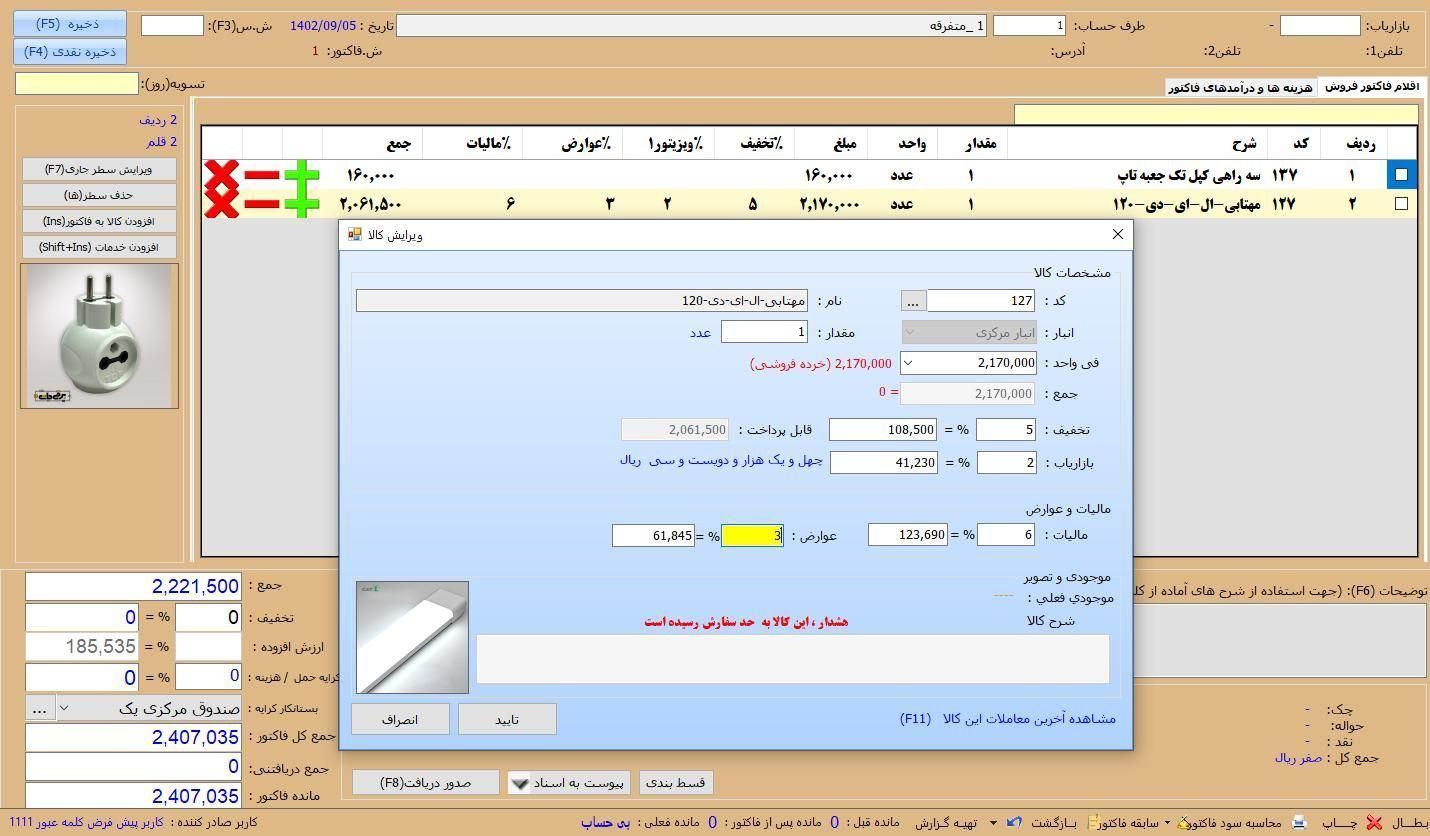
Task: Click the red minus icon on row 1
Action: tap(261, 175)
